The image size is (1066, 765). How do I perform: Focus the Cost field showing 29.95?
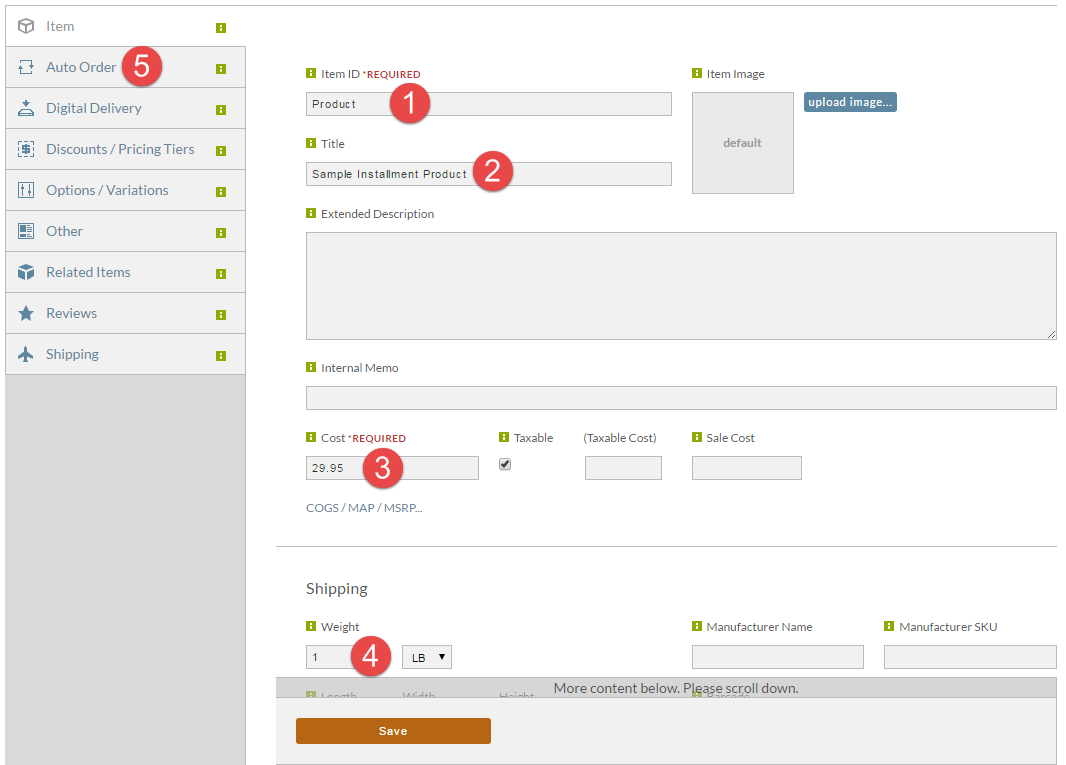(392, 468)
